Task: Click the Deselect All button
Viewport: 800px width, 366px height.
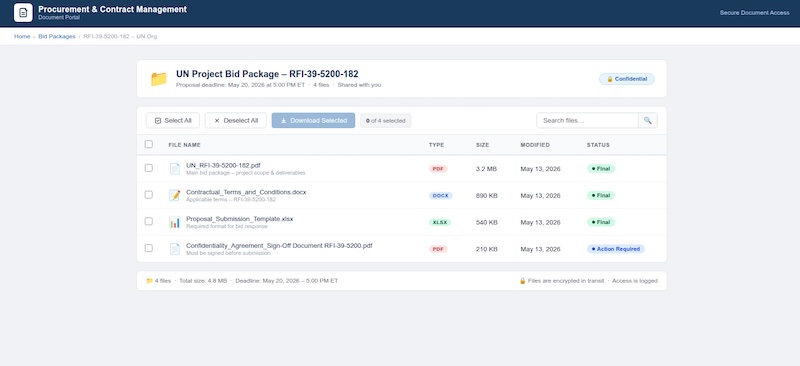Action: 236,120
